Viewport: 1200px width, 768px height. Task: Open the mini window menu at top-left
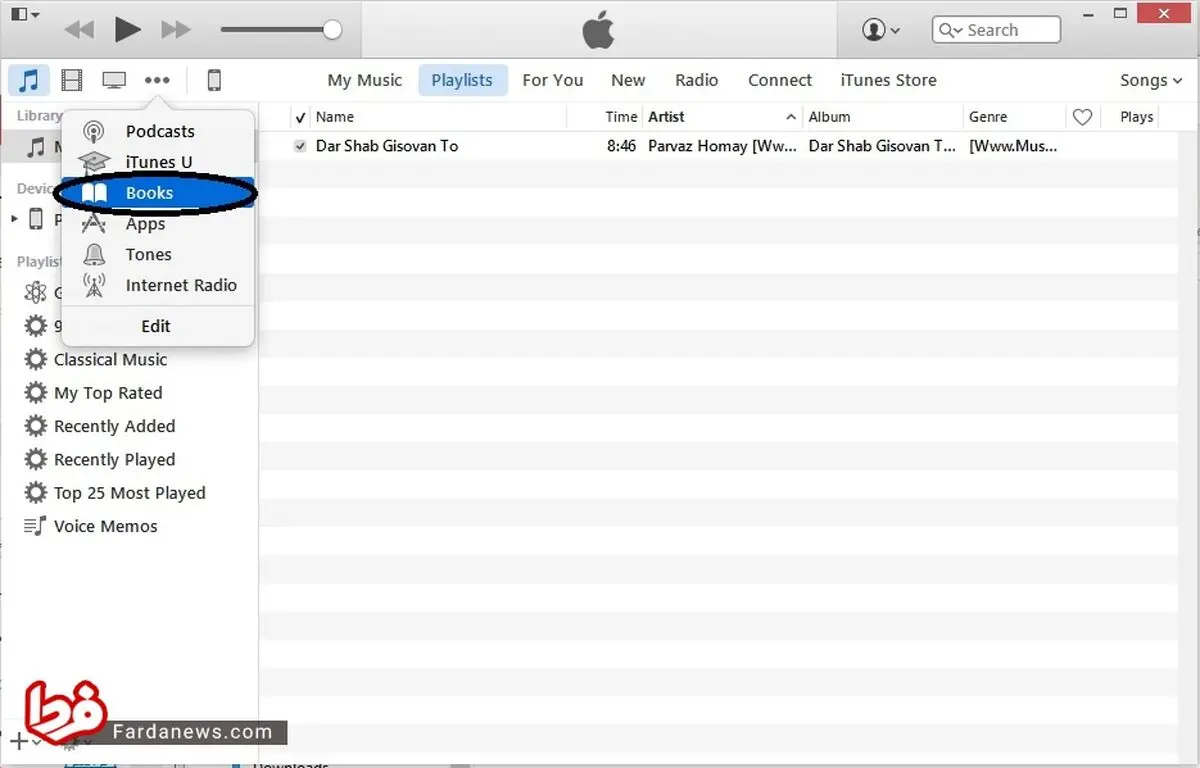pos(25,15)
